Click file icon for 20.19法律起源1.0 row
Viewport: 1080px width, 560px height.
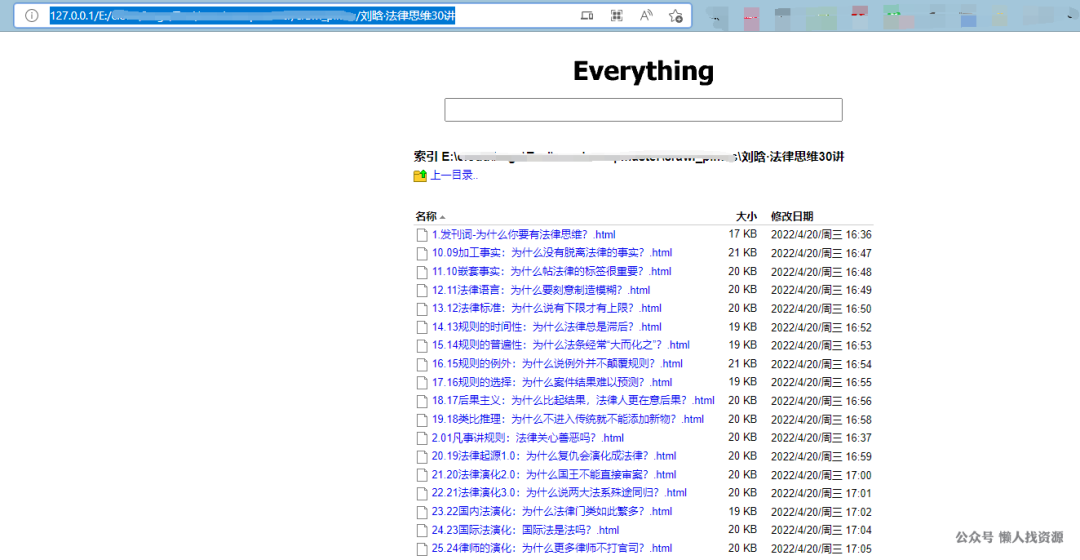pos(422,457)
